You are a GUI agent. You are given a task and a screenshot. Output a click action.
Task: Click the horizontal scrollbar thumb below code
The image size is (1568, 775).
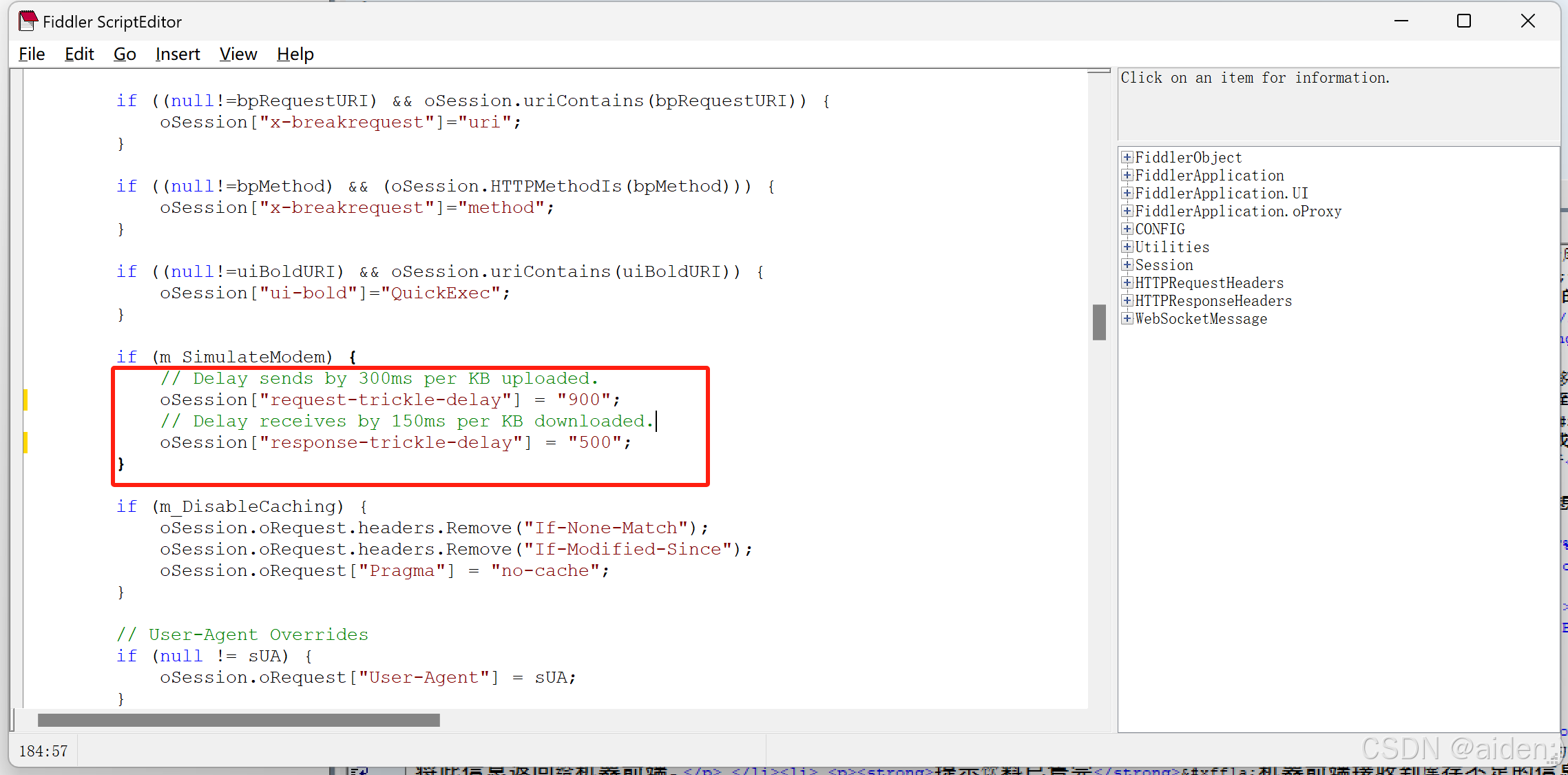238,721
